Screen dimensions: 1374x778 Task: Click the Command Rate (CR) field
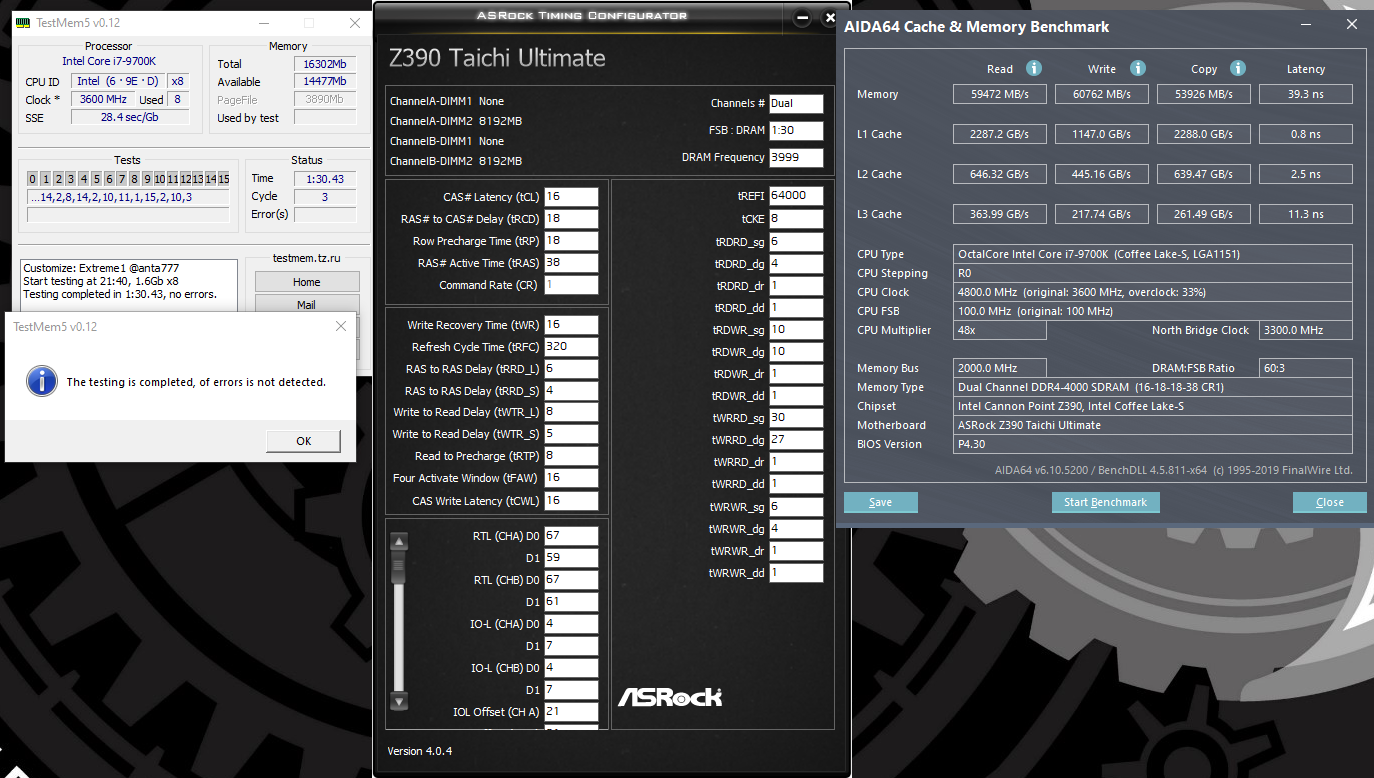tap(571, 285)
